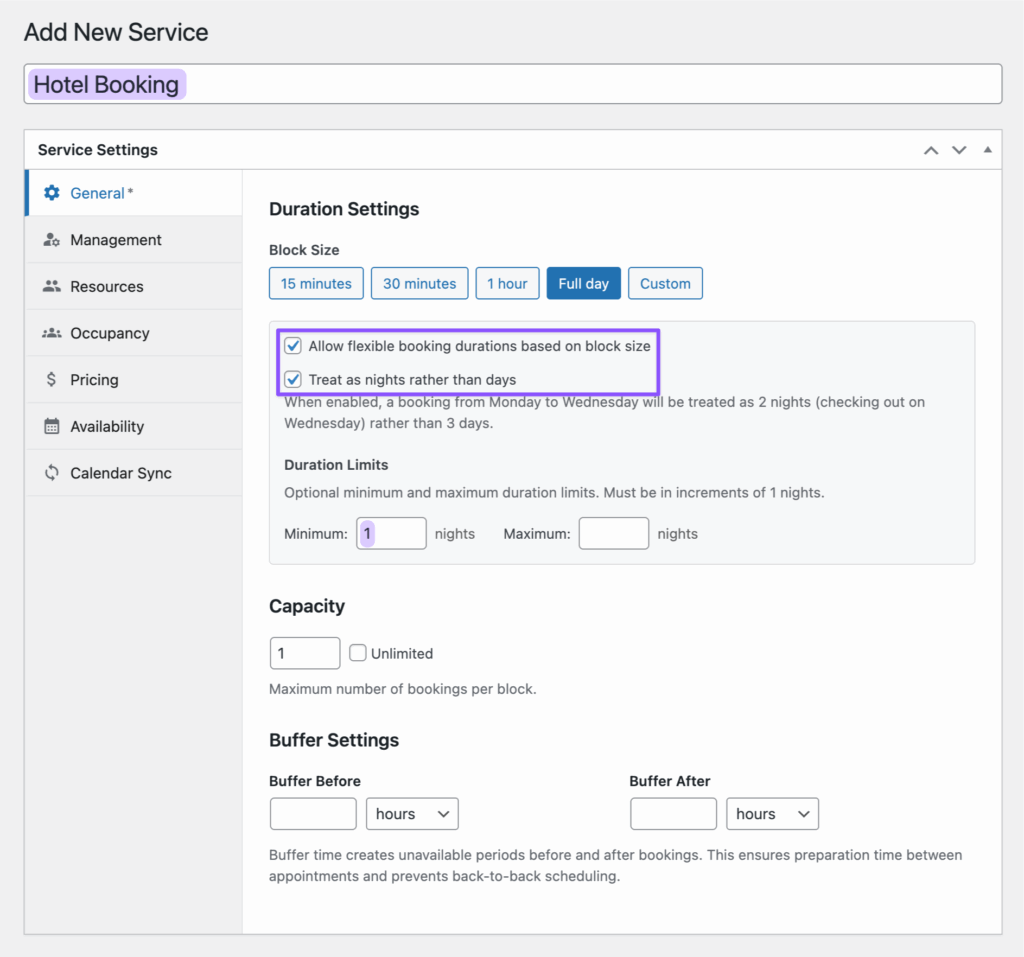Enable Unlimited capacity
This screenshot has width=1024, height=957.
click(x=357, y=653)
